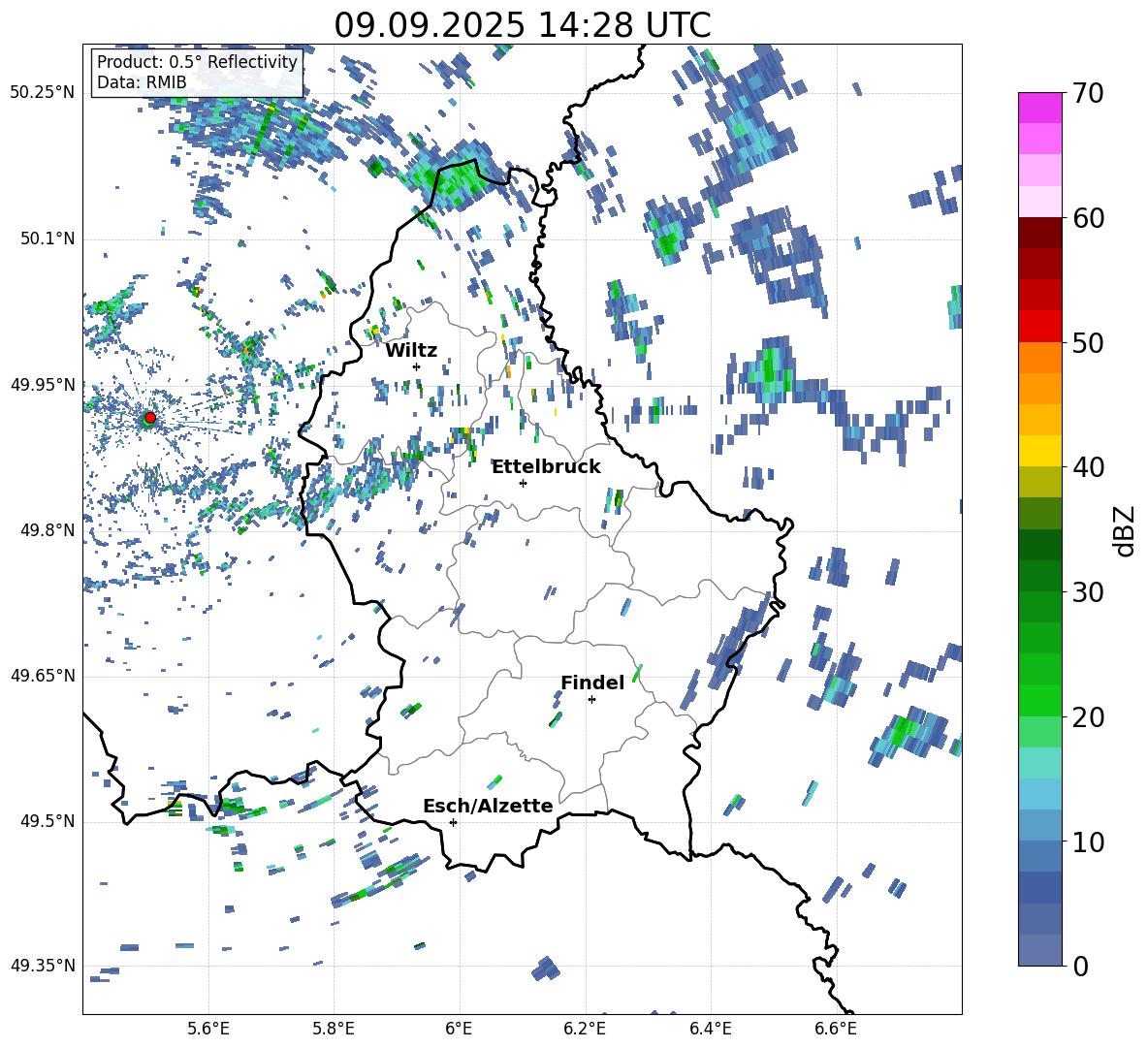Image resolution: width=1148 pixels, height=1048 pixels.
Task: Select the Esch/Alzette city label
Action: point(488,807)
